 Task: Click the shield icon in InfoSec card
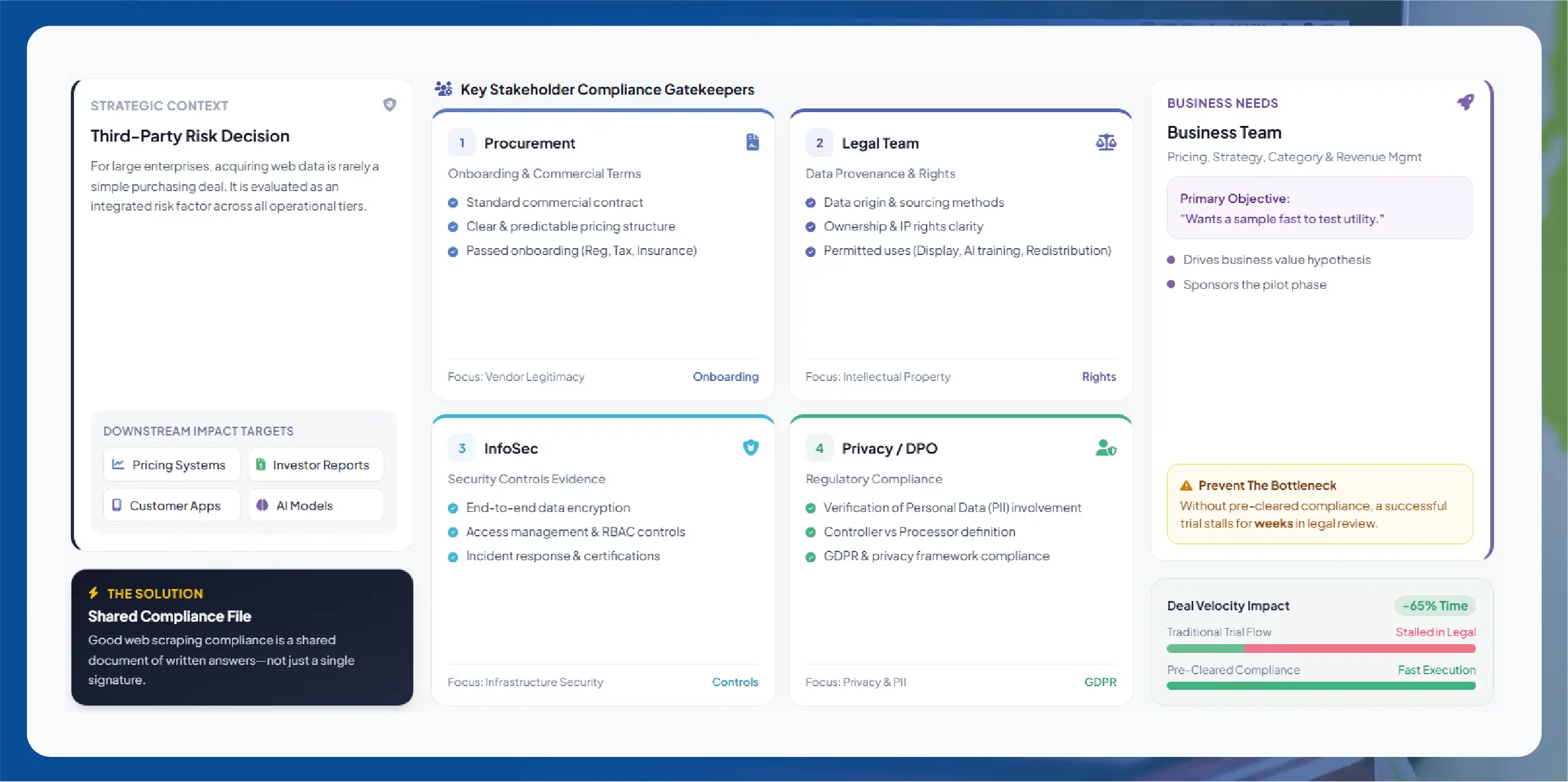coord(750,447)
